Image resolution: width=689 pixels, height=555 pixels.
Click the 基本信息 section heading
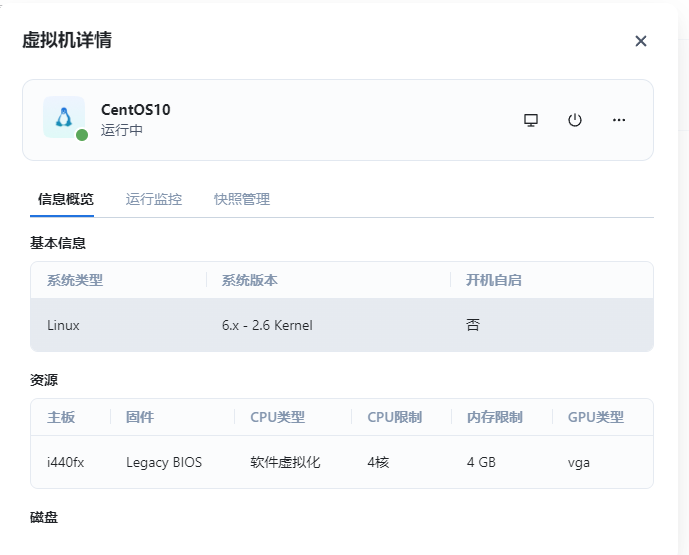(58, 243)
